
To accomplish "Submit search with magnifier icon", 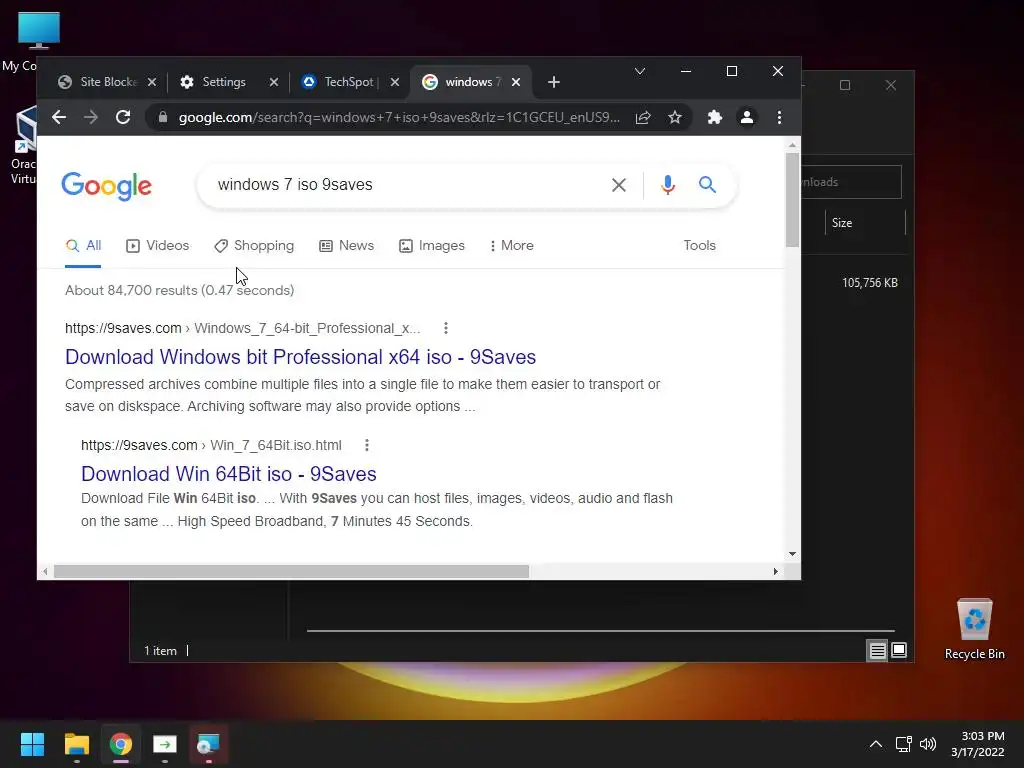I will click(x=707, y=185).
